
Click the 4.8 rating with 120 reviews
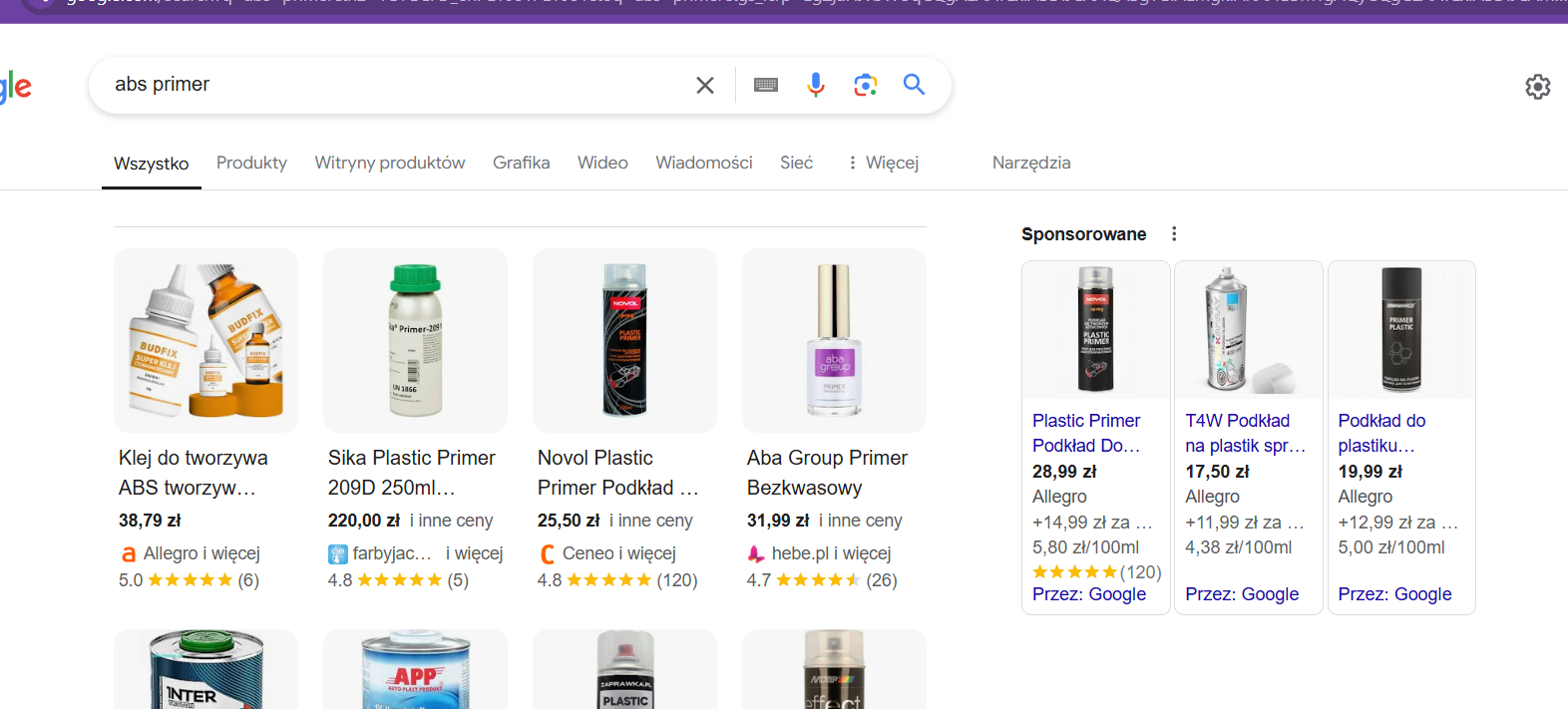pyautogui.click(x=617, y=580)
